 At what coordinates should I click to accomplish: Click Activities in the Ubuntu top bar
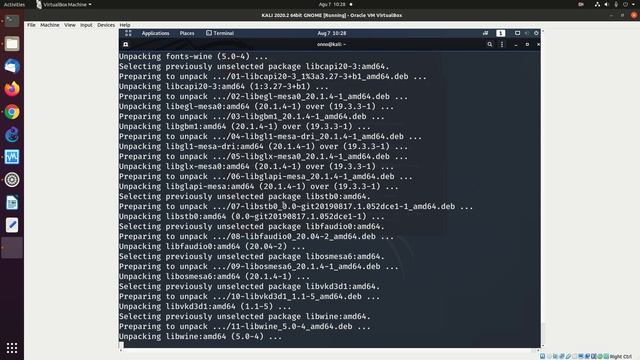tap(14, 4)
